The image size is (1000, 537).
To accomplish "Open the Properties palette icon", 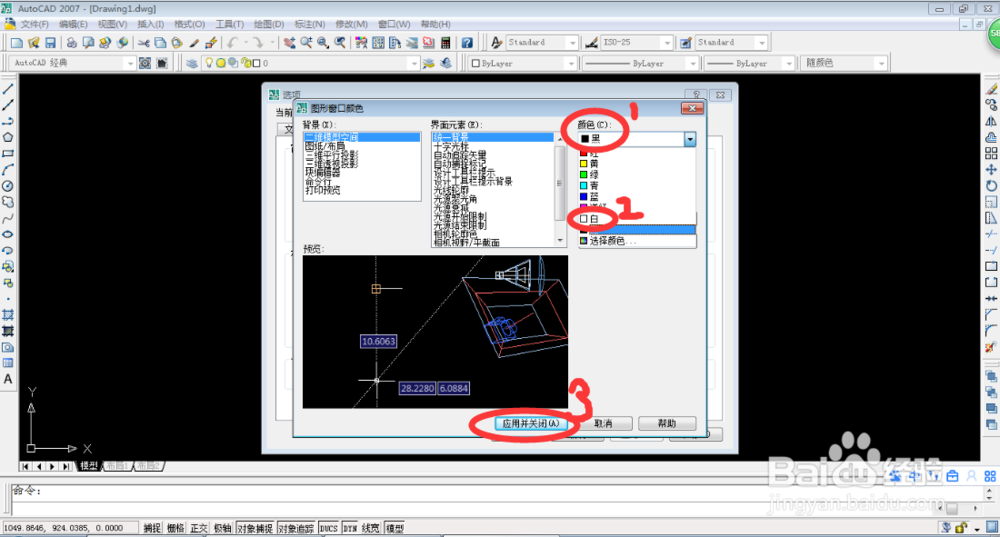I will pos(362,43).
